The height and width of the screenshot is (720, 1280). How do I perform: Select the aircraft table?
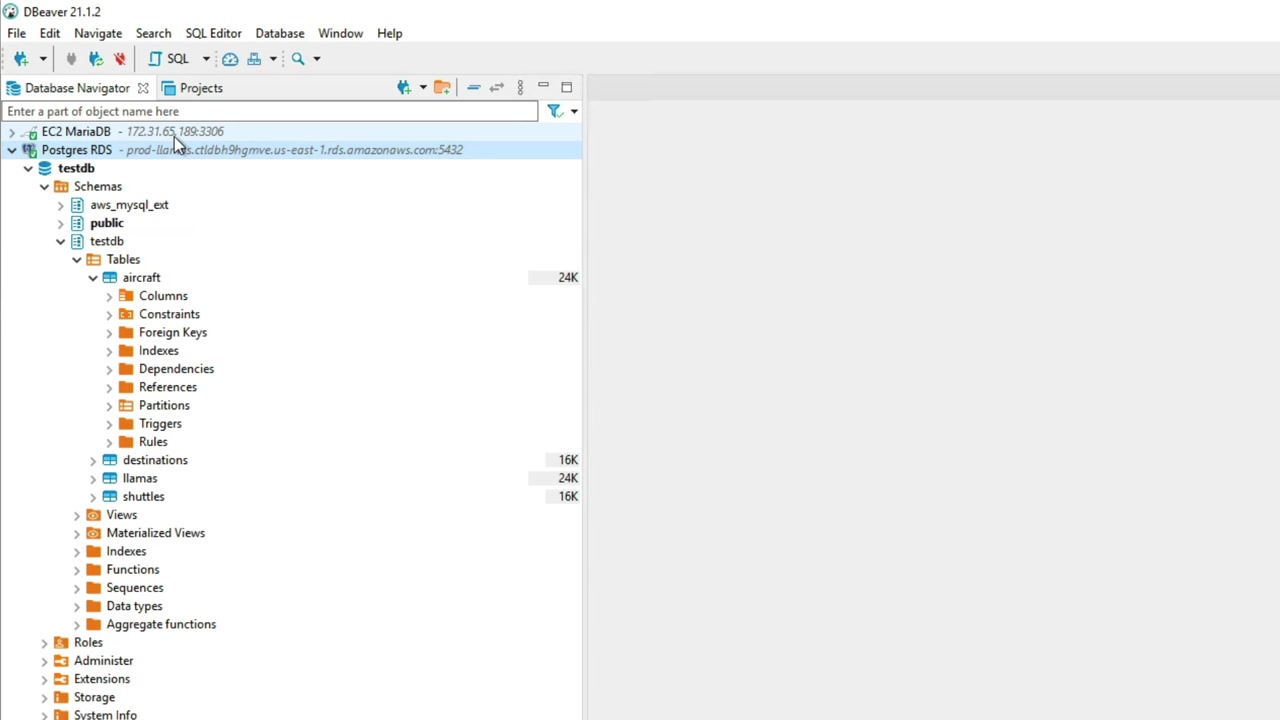pos(141,278)
